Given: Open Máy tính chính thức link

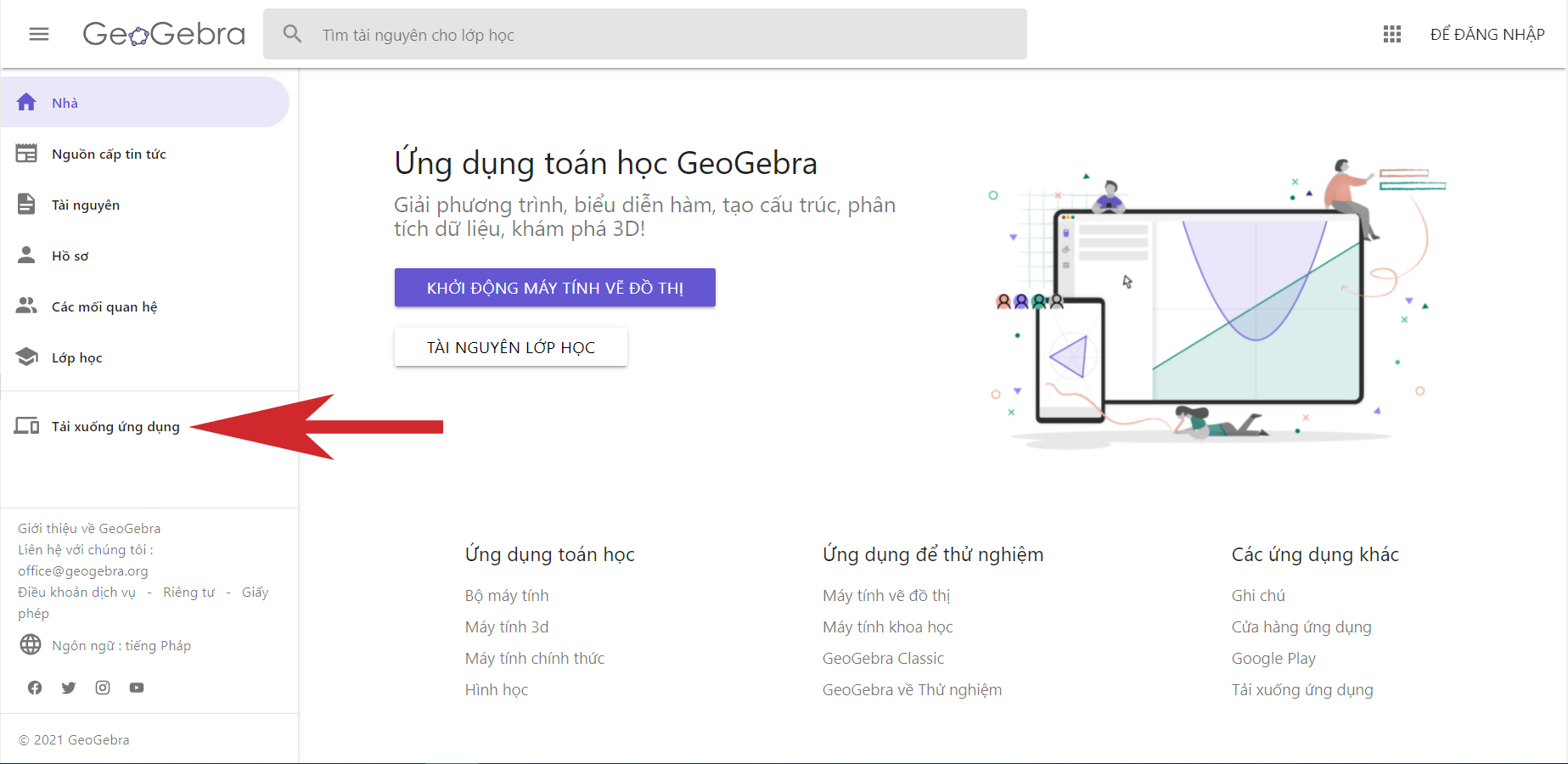Looking at the screenshot, I should pyautogui.click(x=535, y=659).
